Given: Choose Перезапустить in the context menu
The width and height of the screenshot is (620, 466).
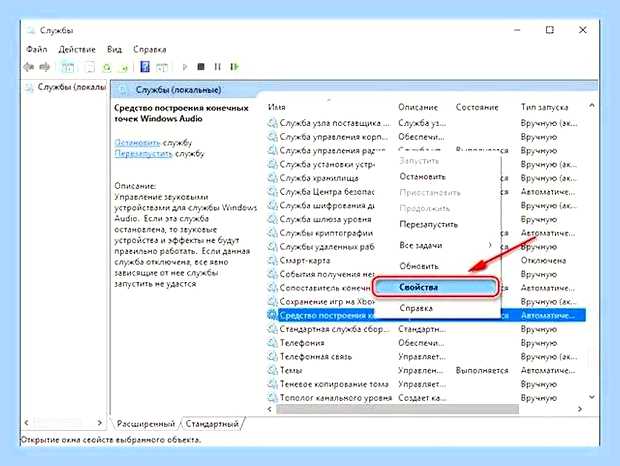Looking at the screenshot, I should pyautogui.click(x=428, y=224).
